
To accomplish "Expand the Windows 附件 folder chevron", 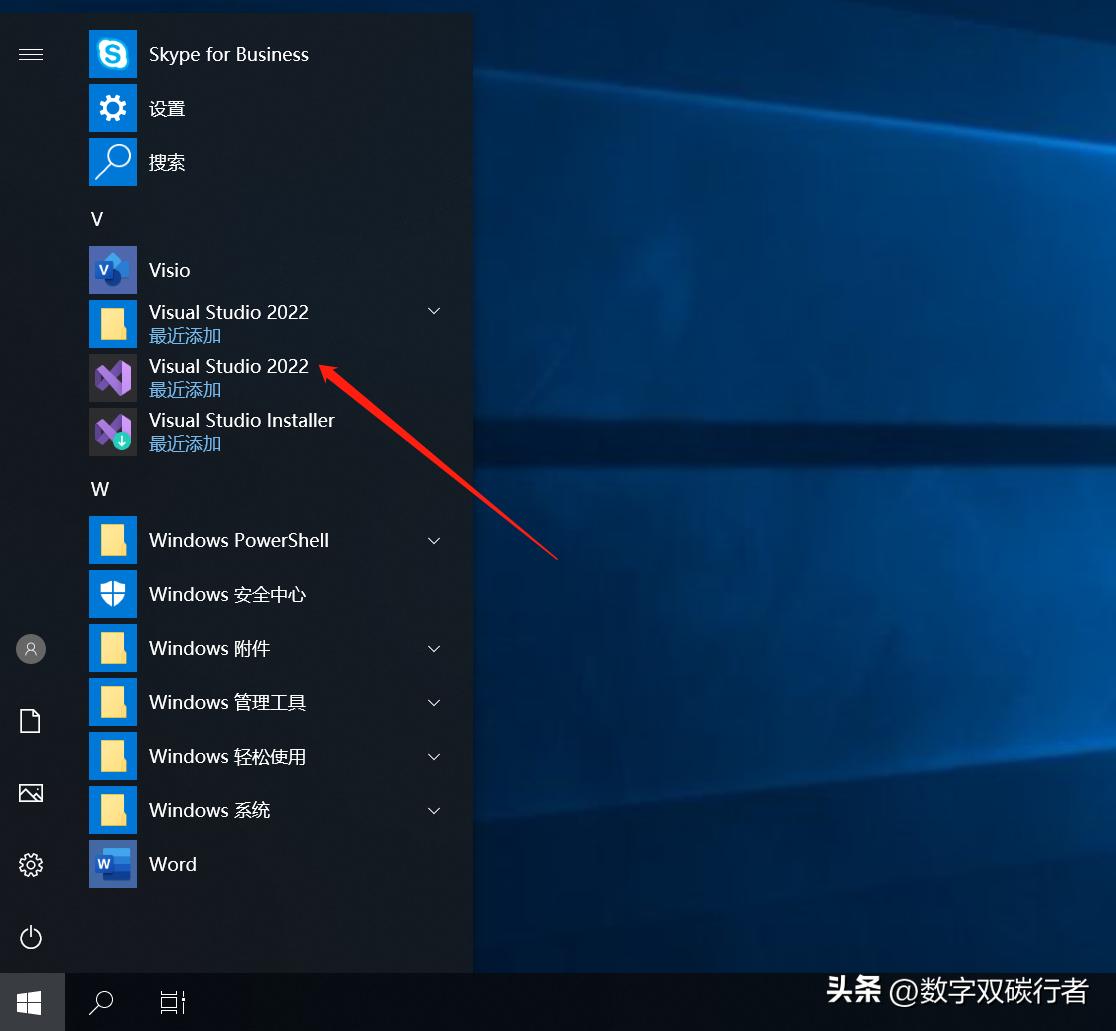I will (x=434, y=648).
